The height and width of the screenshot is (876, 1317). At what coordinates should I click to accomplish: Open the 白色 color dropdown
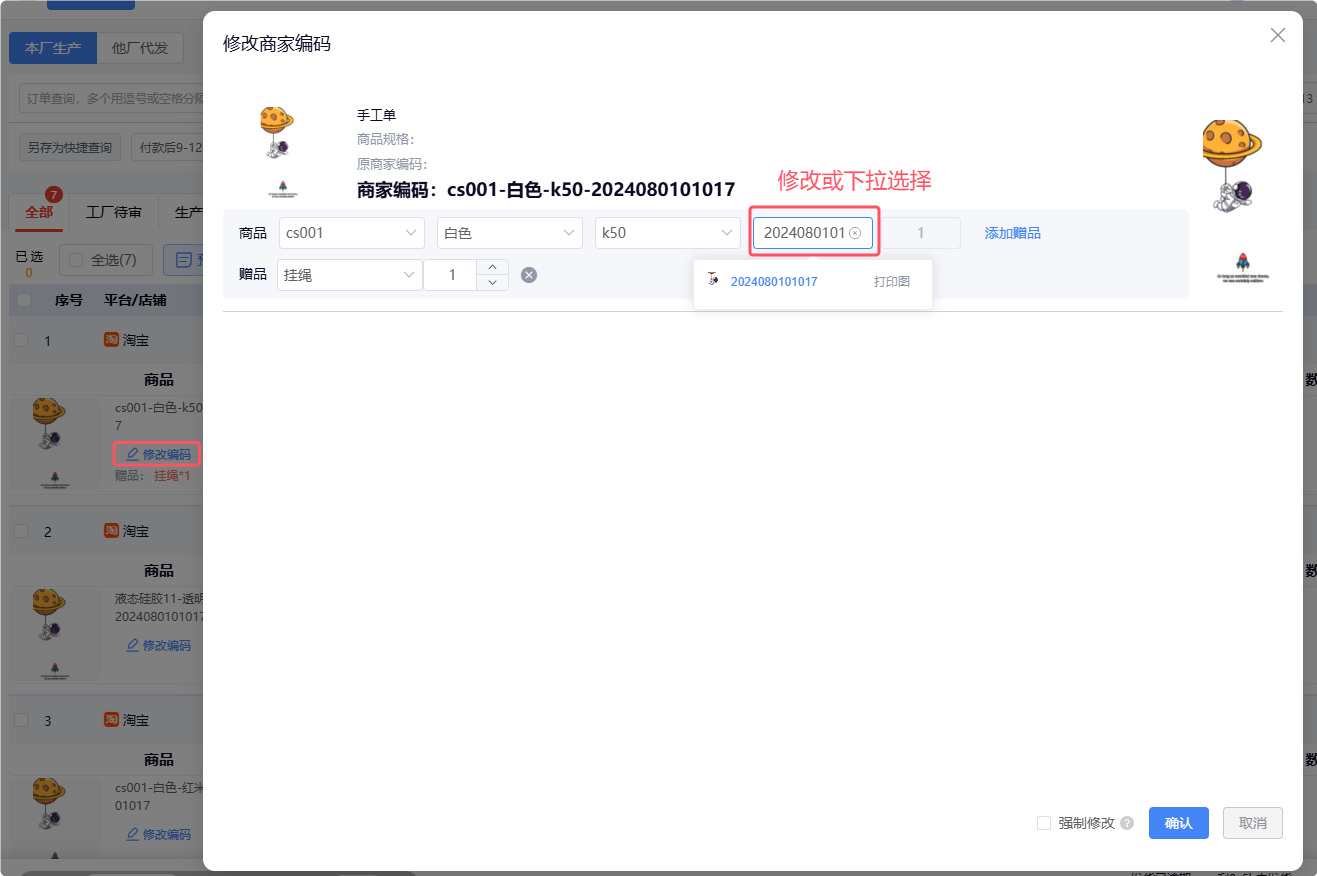[x=510, y=233]
